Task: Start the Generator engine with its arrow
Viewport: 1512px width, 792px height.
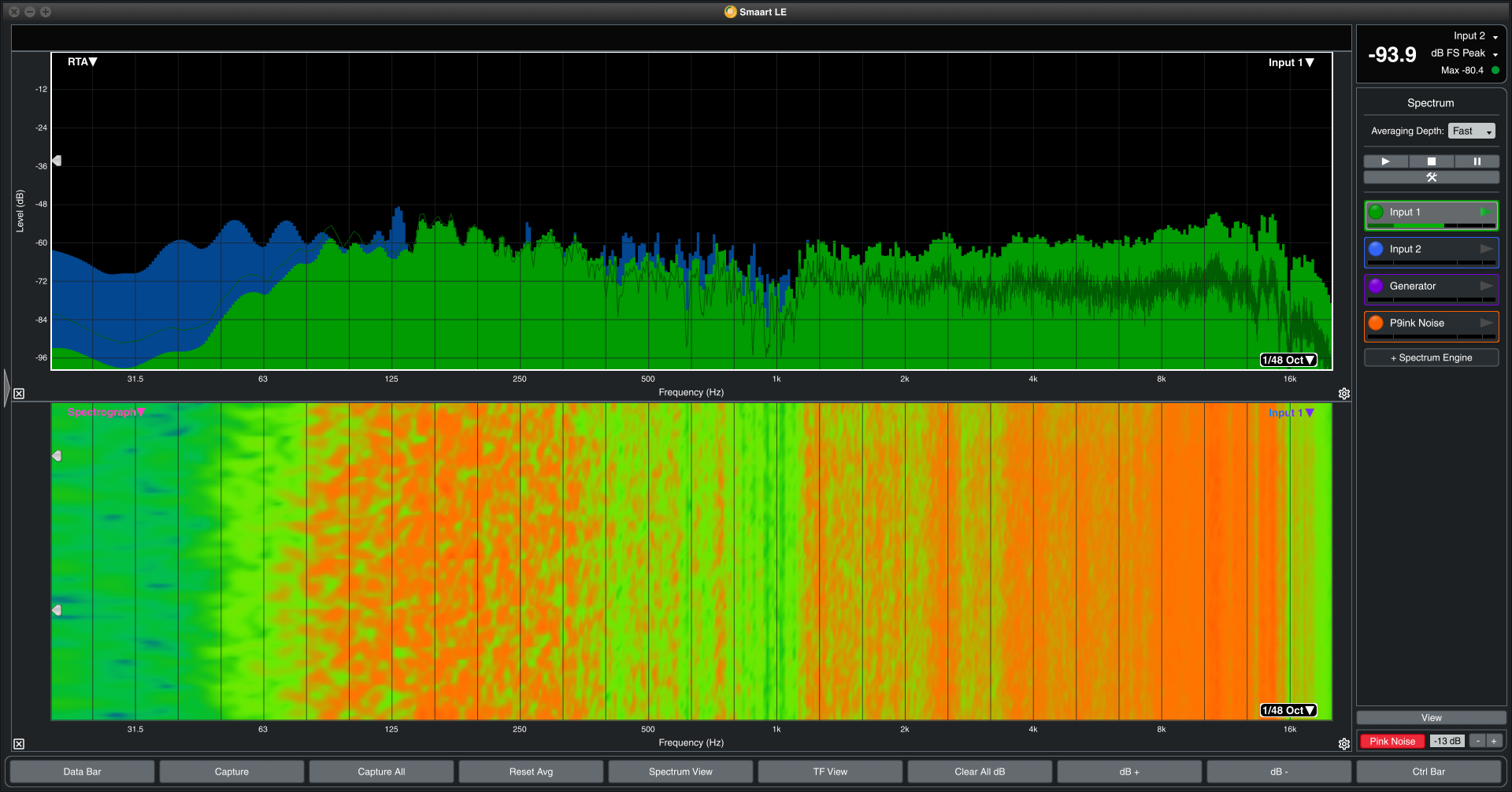Action: click(x=1486, y=286)
